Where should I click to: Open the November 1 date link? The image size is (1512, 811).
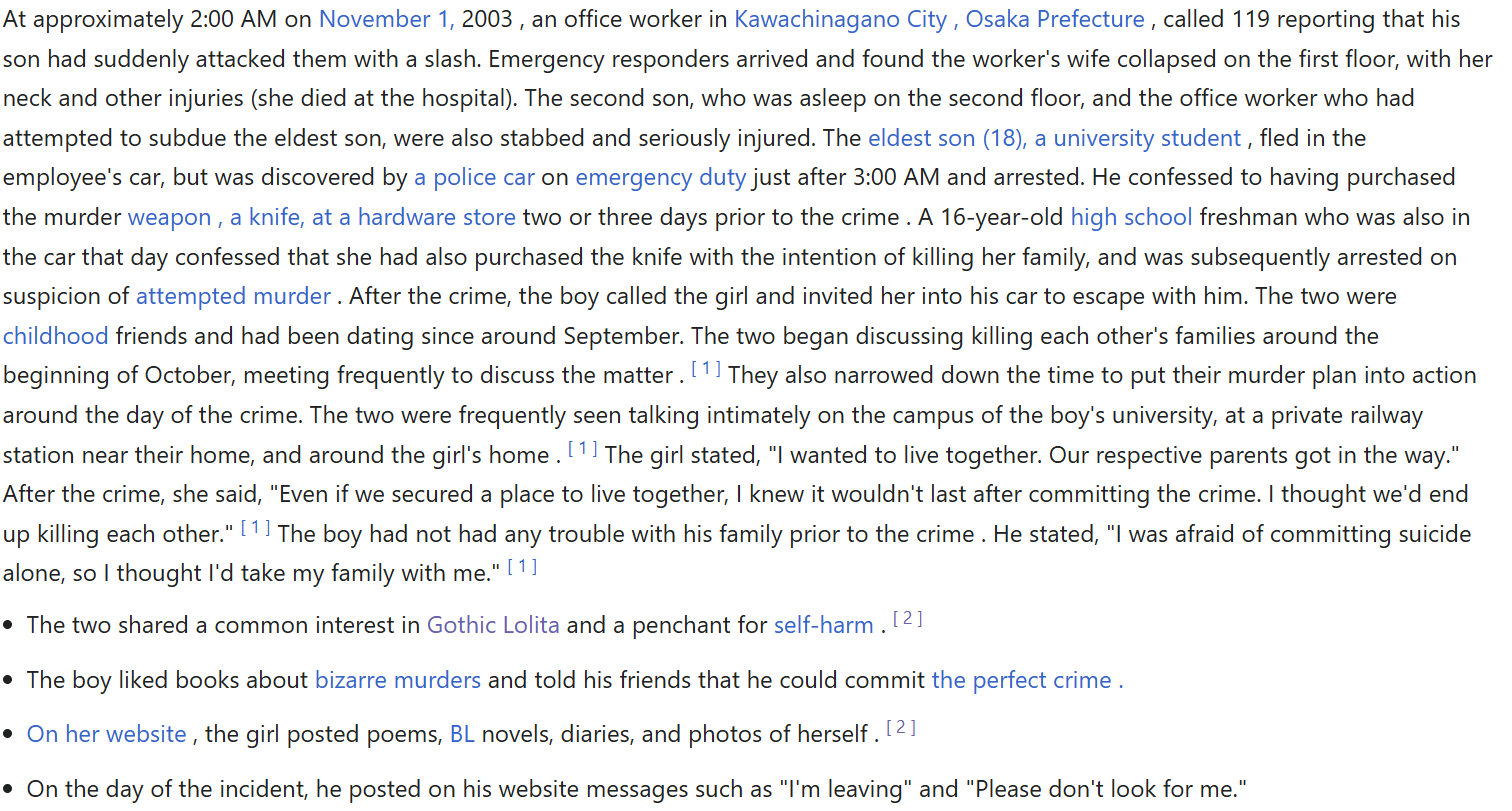point(386,19)
